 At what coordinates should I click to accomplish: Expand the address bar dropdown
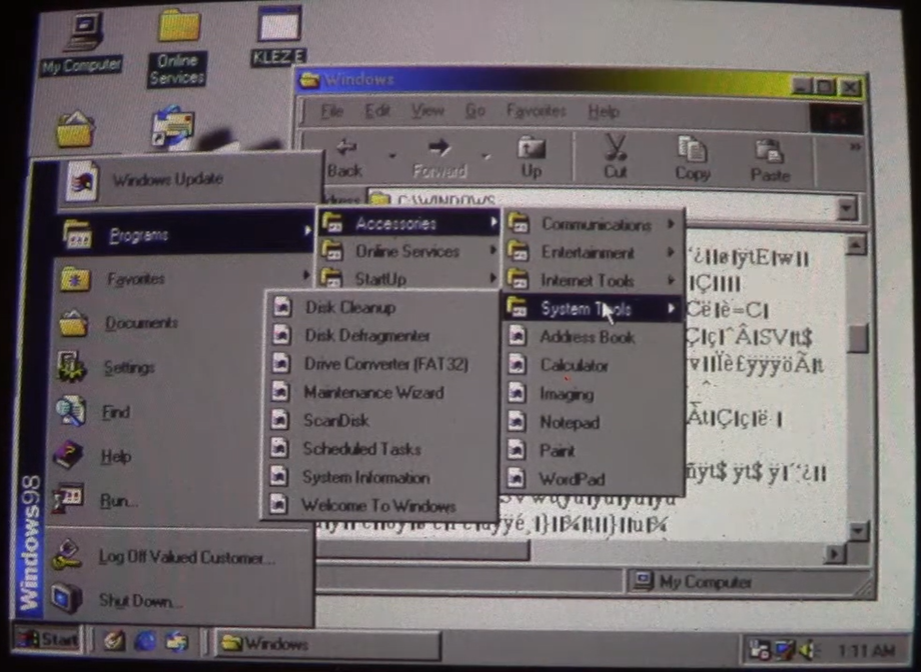point(846,208)
